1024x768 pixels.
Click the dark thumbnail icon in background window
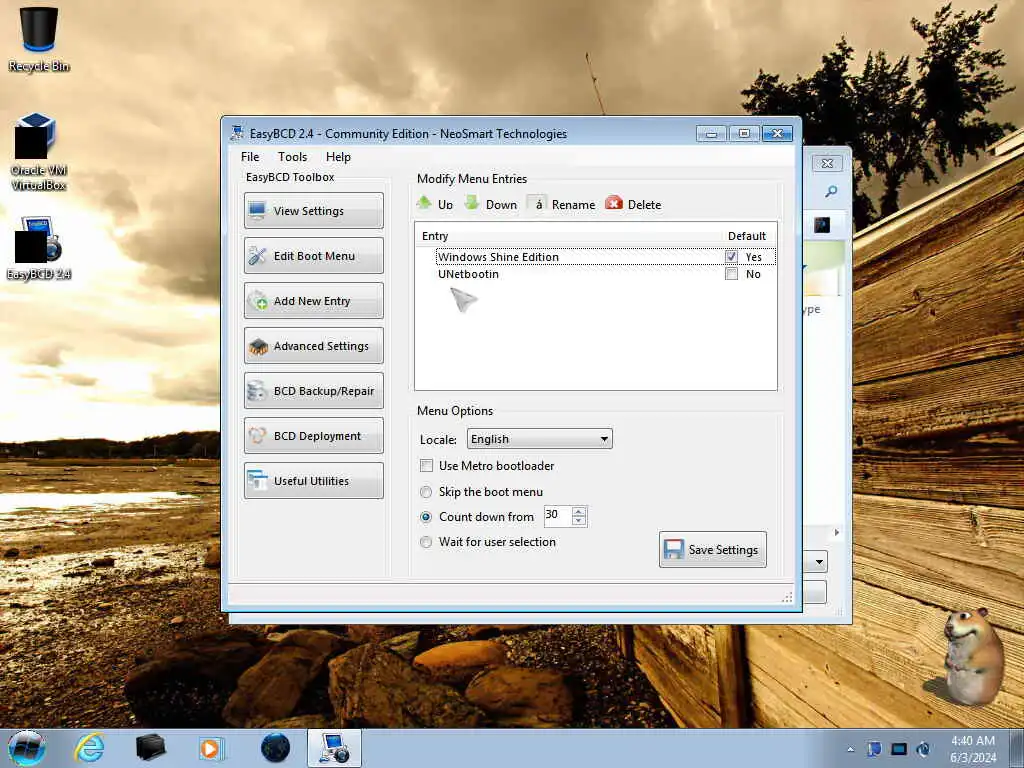(x=822, y=225)
